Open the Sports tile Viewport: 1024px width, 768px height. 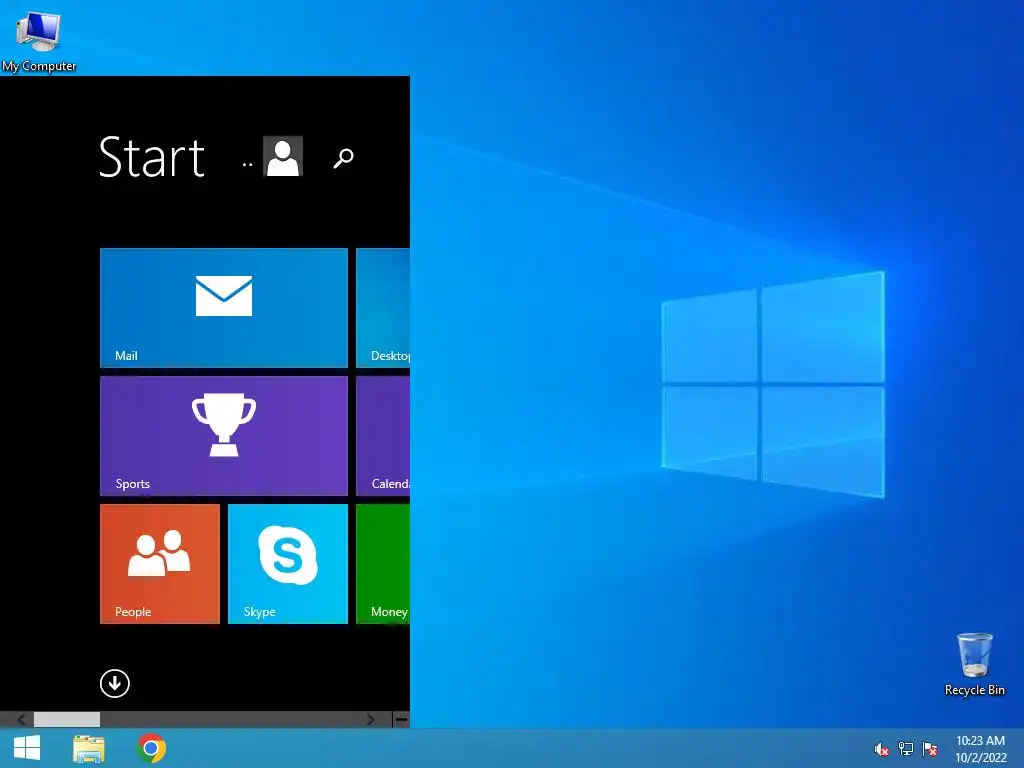[223, 436]
